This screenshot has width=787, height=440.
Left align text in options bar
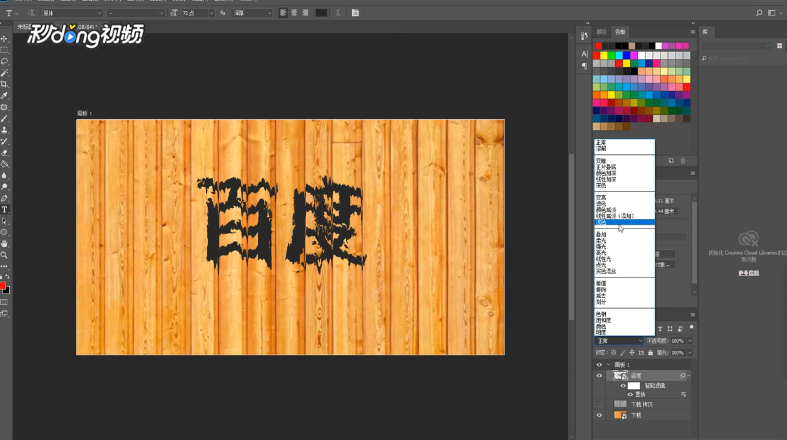coord(283,13)
